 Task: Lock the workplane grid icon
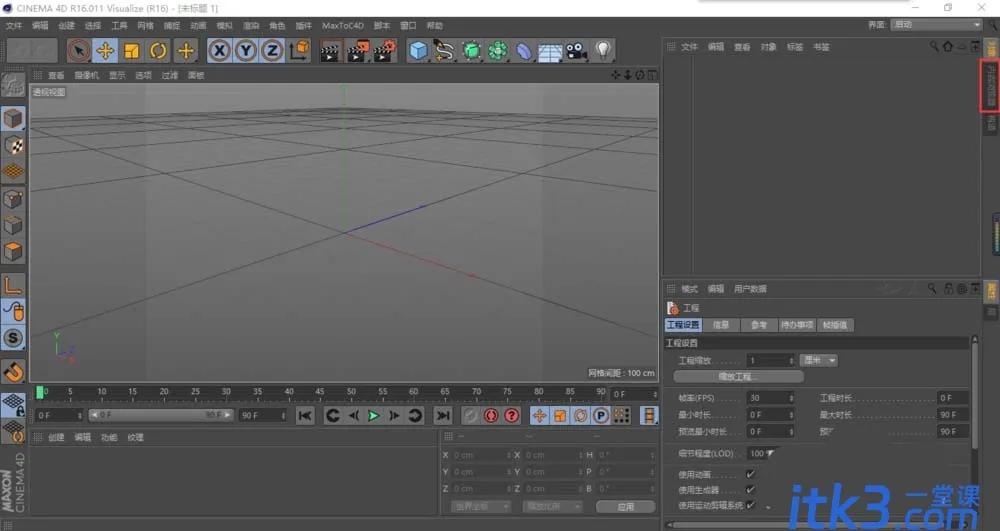coord(13,404)
